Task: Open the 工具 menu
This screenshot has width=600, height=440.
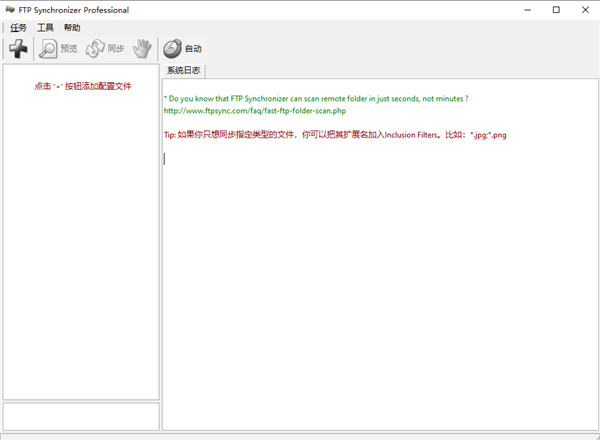Action: point(45,28)
